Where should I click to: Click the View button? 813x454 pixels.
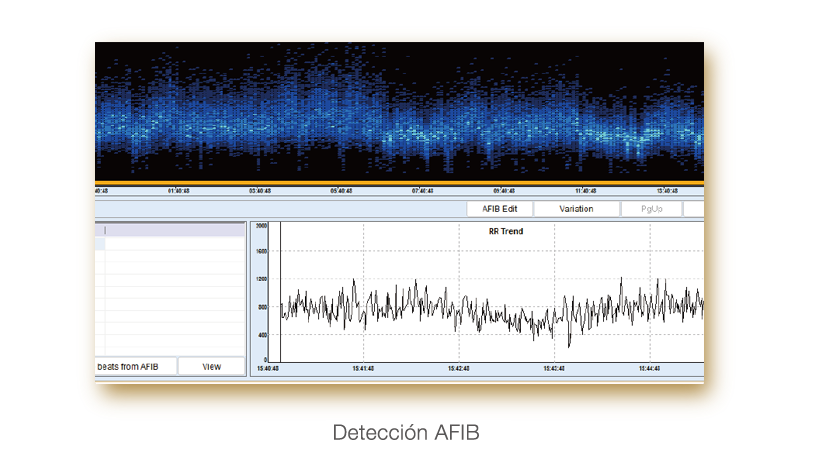click(211, 366)
